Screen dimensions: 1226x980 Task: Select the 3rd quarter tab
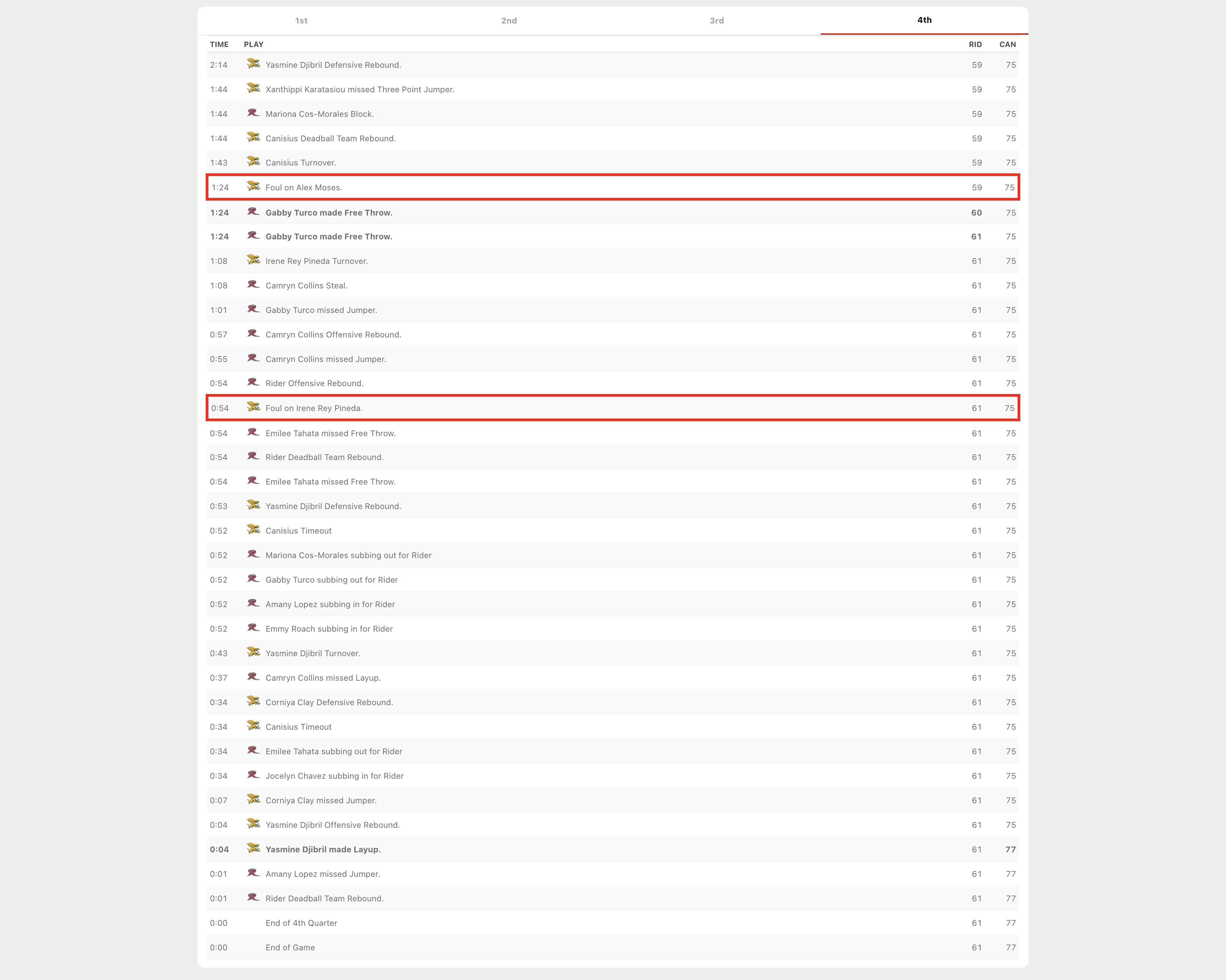[716, 20]
